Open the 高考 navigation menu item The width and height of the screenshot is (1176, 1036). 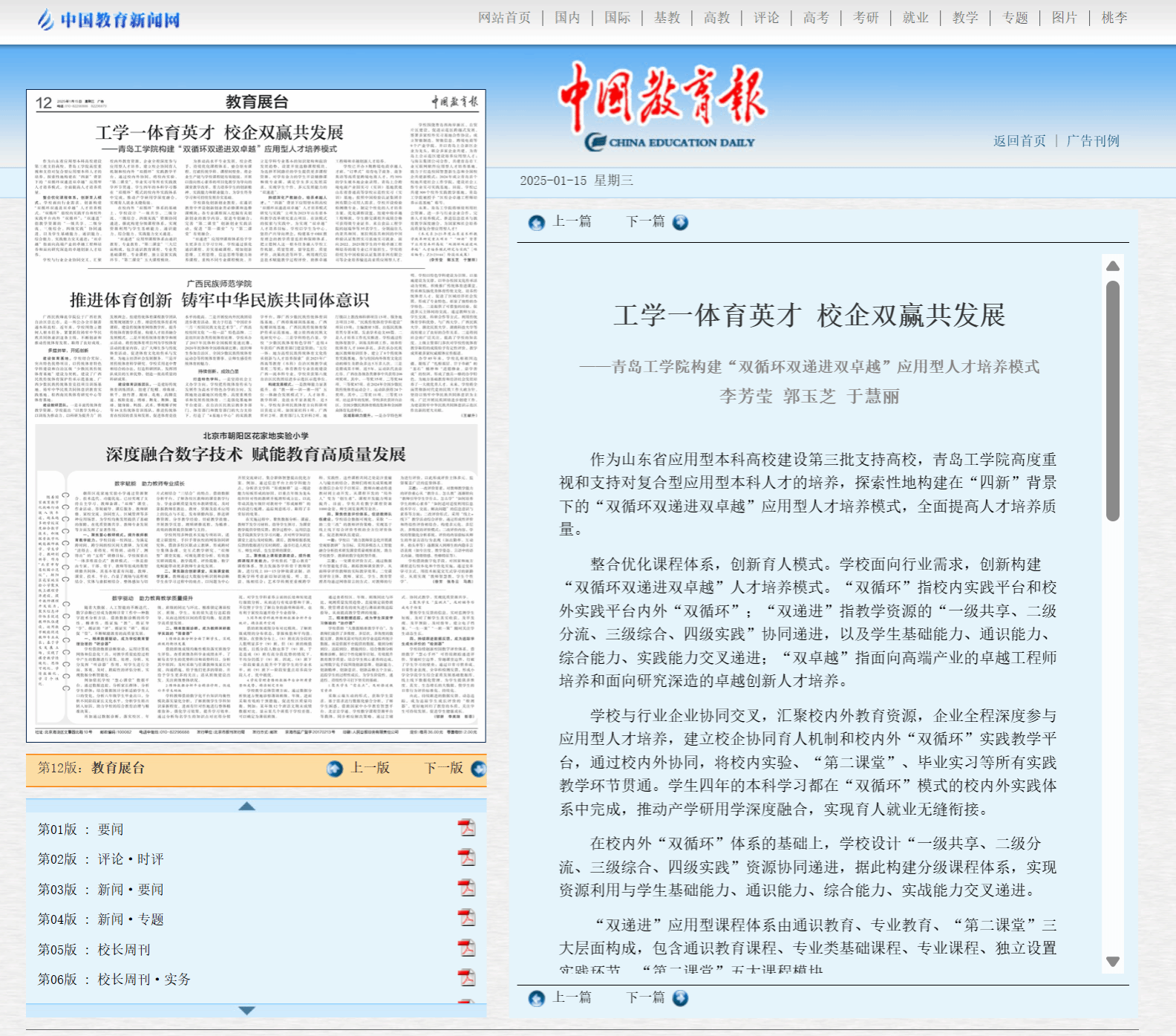click(815, 18)
